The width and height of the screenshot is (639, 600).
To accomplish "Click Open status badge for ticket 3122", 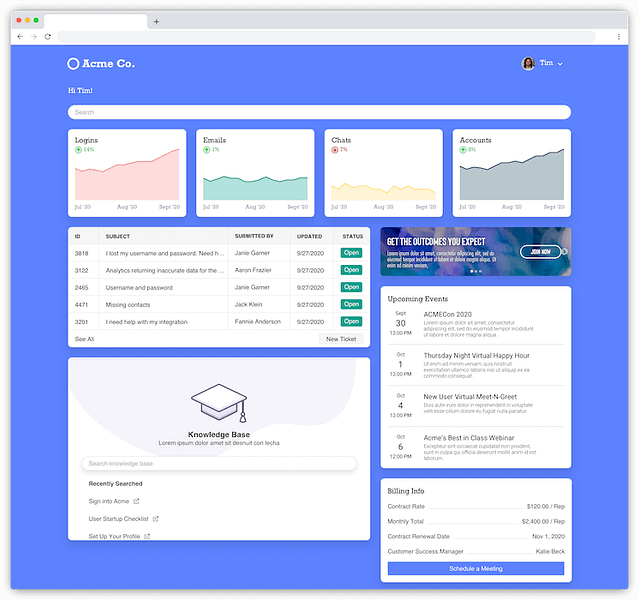I will (351, 270).
